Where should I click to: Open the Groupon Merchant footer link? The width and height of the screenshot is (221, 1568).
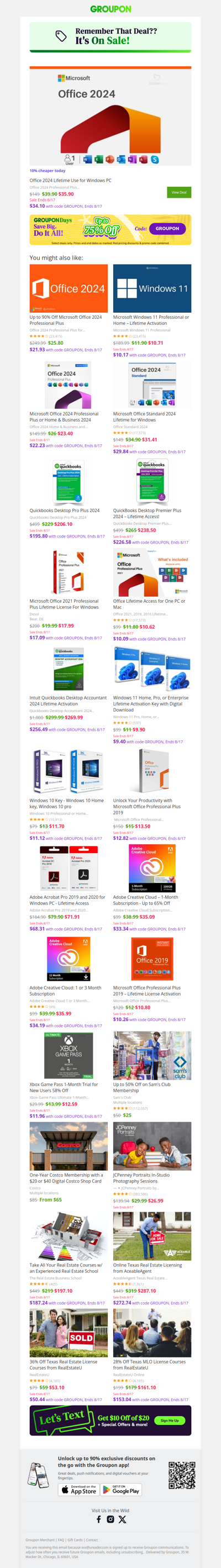pos(40,1539)
